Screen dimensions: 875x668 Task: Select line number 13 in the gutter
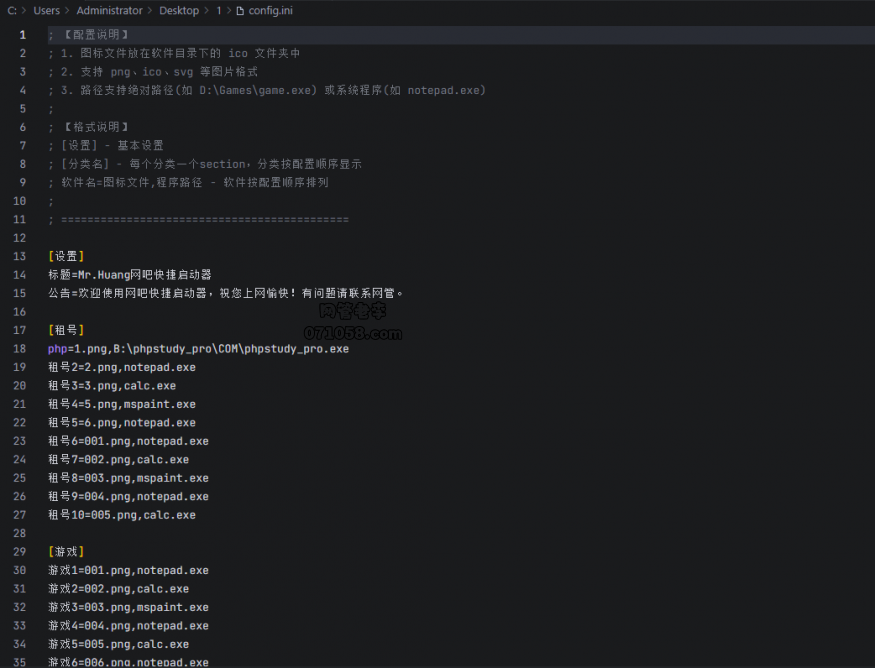pyautogui.click(x=21, y=256)
